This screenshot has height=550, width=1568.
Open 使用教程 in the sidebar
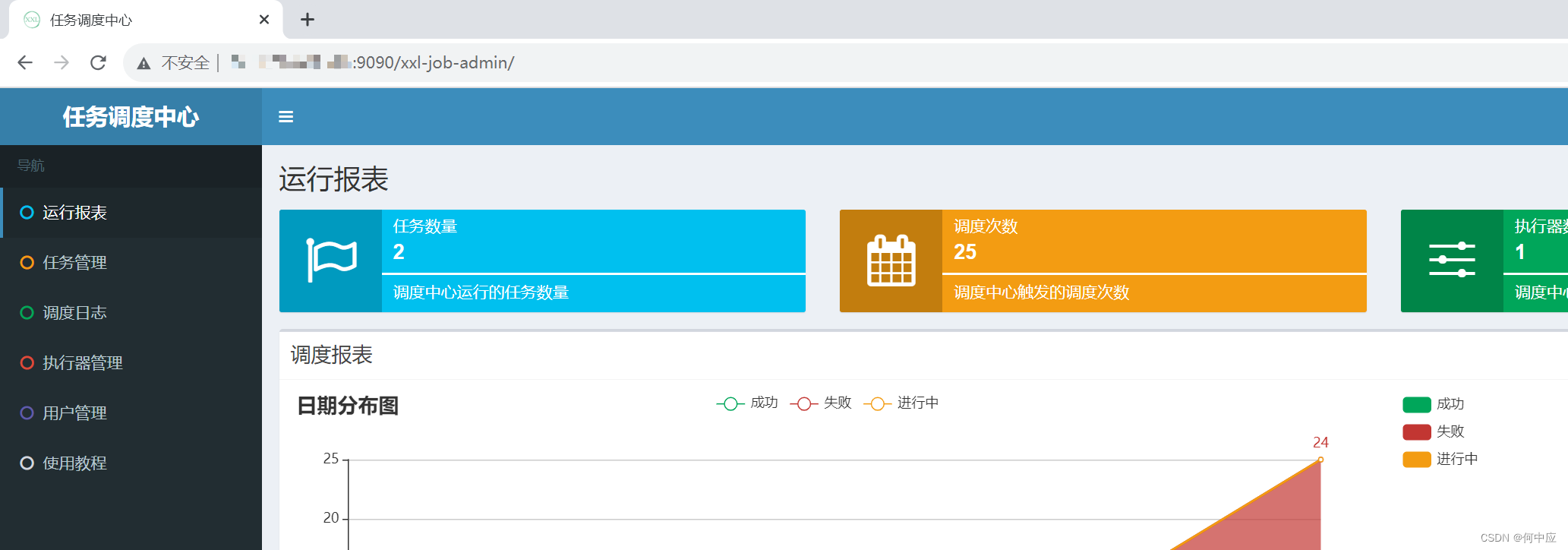[x=131, y=463]
